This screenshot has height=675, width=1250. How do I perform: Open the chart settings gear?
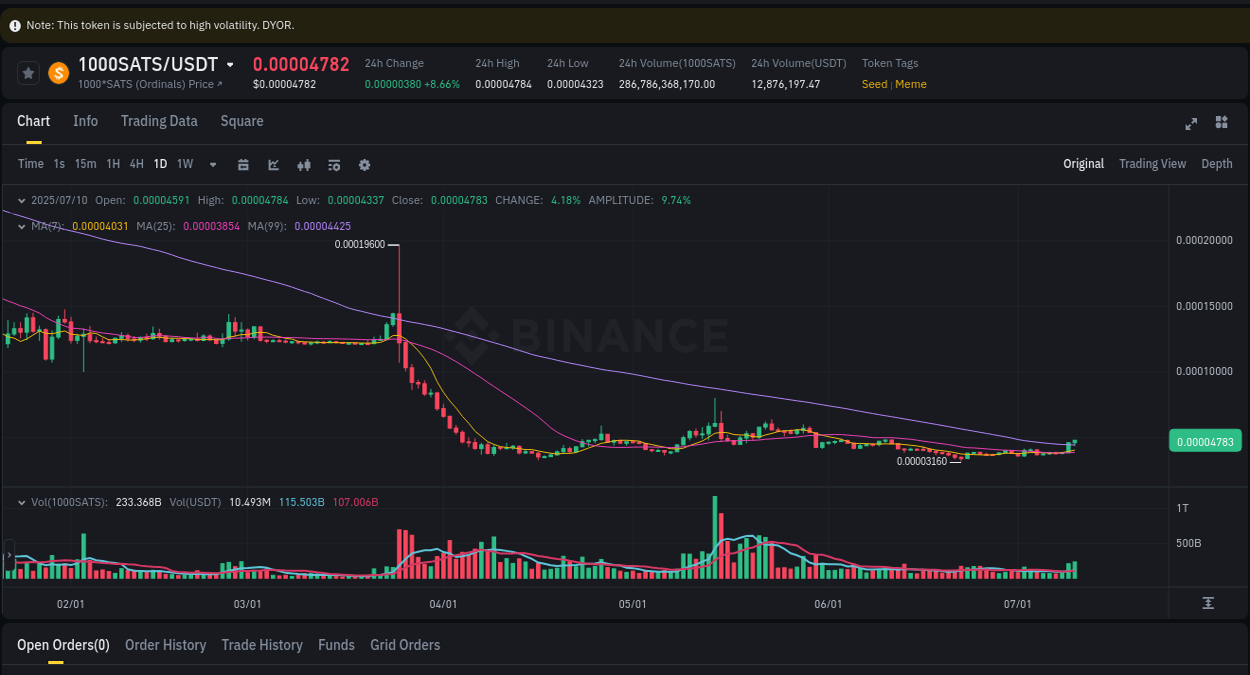pos(364,164)
